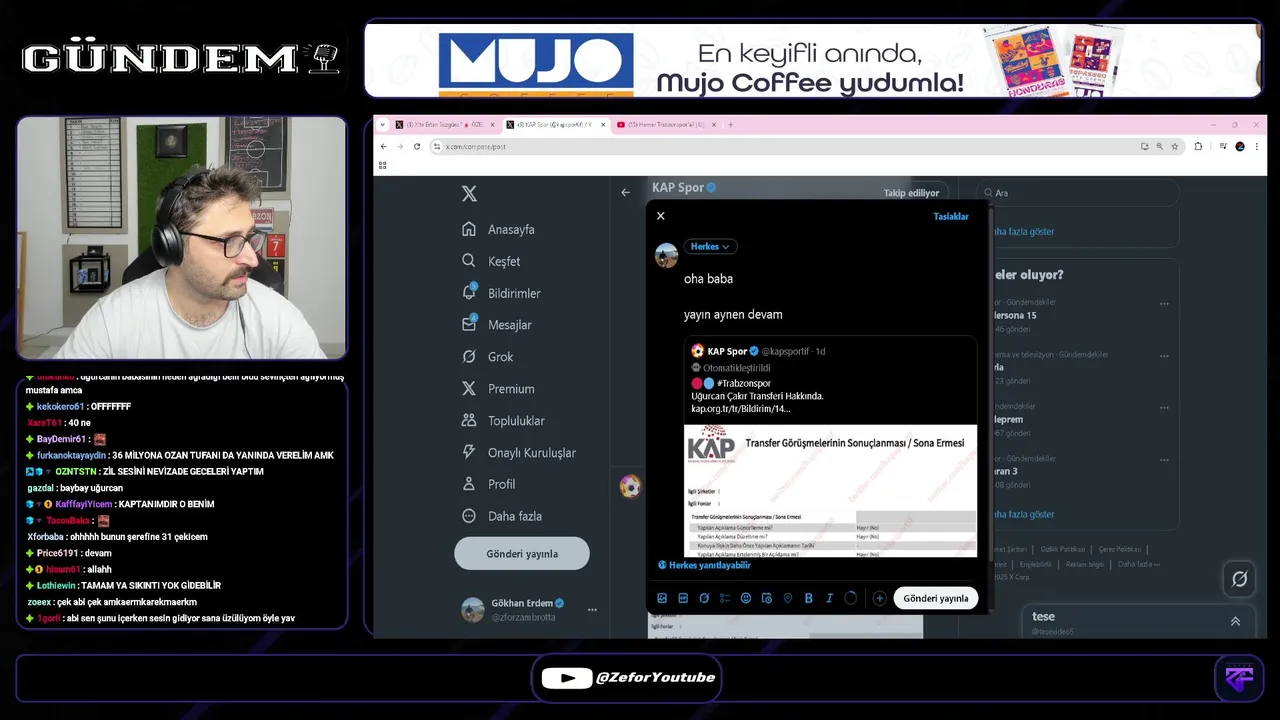Open the floating Grok button

click(x=1239, y=578)
